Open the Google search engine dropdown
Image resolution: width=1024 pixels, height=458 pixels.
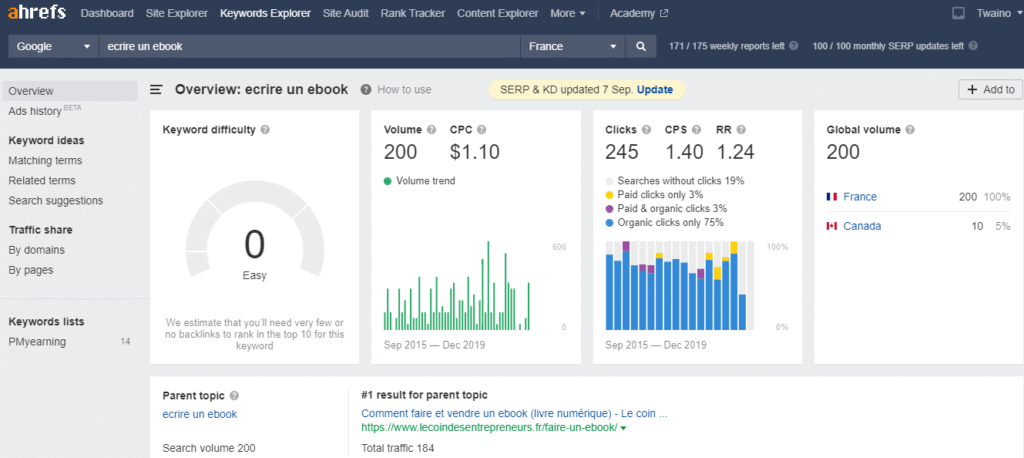[x=54, y=46]
